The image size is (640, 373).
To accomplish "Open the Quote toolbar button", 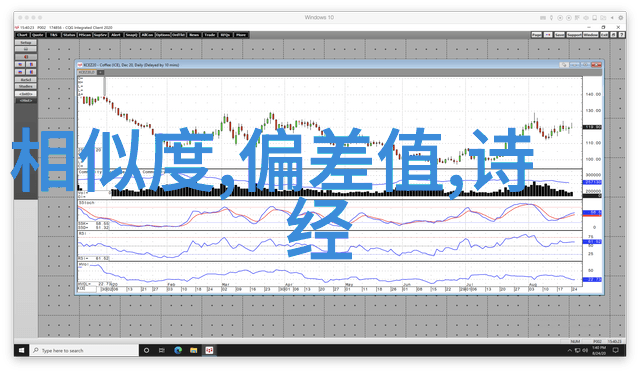I will coord(38,35).
